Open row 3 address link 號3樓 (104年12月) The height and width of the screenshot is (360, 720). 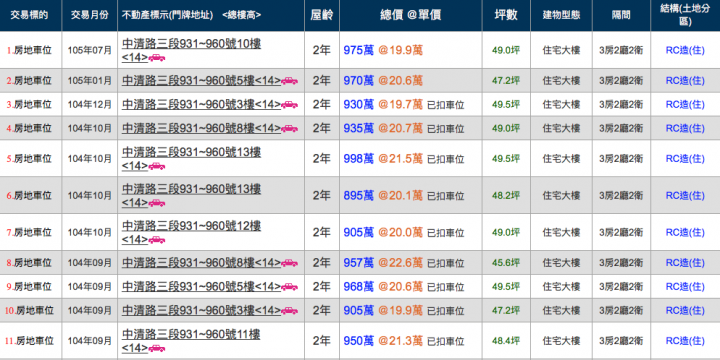click(201, 105)
